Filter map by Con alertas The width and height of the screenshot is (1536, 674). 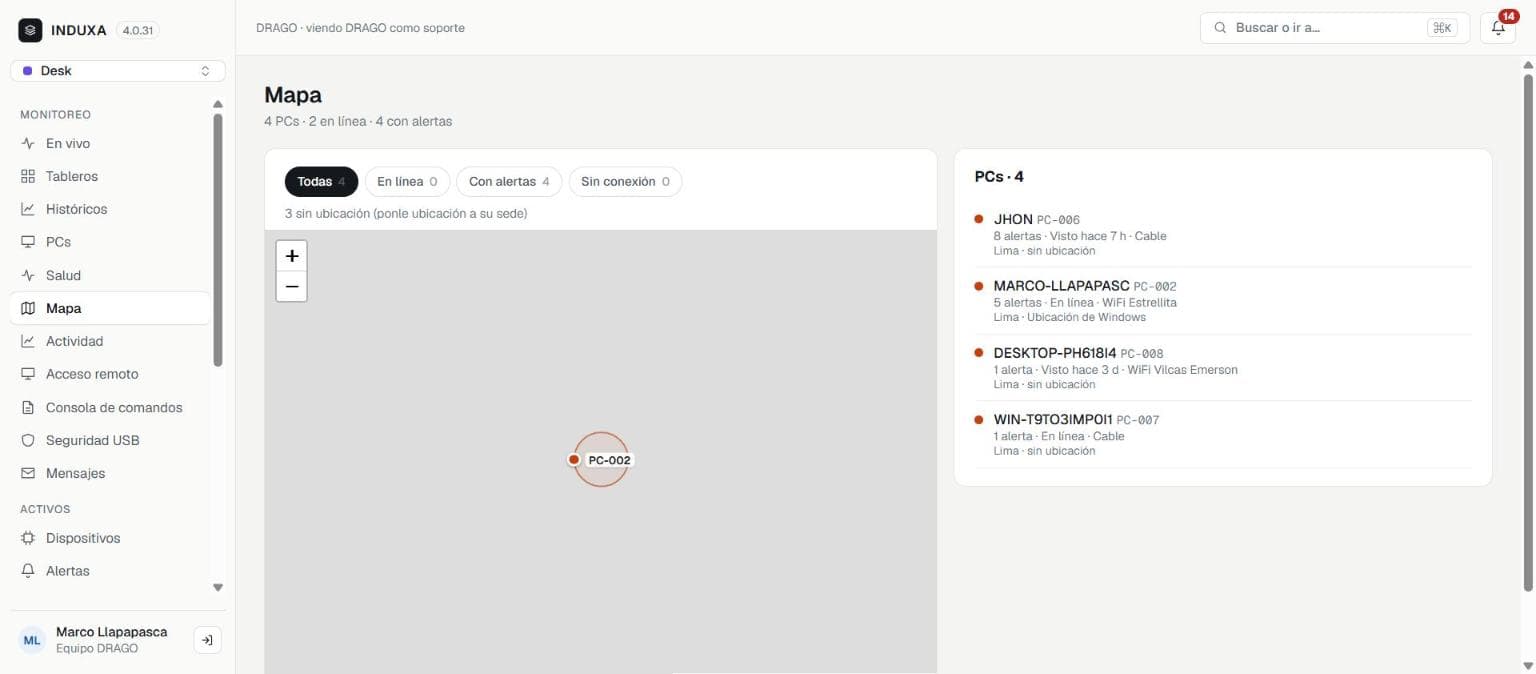click(509, 182)
